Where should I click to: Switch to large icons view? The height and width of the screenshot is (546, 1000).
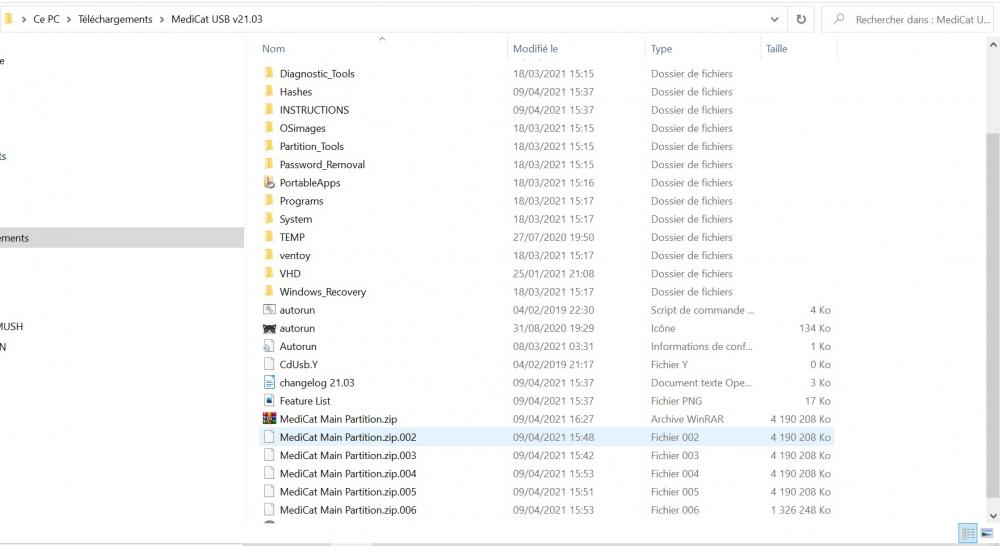coord(987,533)
